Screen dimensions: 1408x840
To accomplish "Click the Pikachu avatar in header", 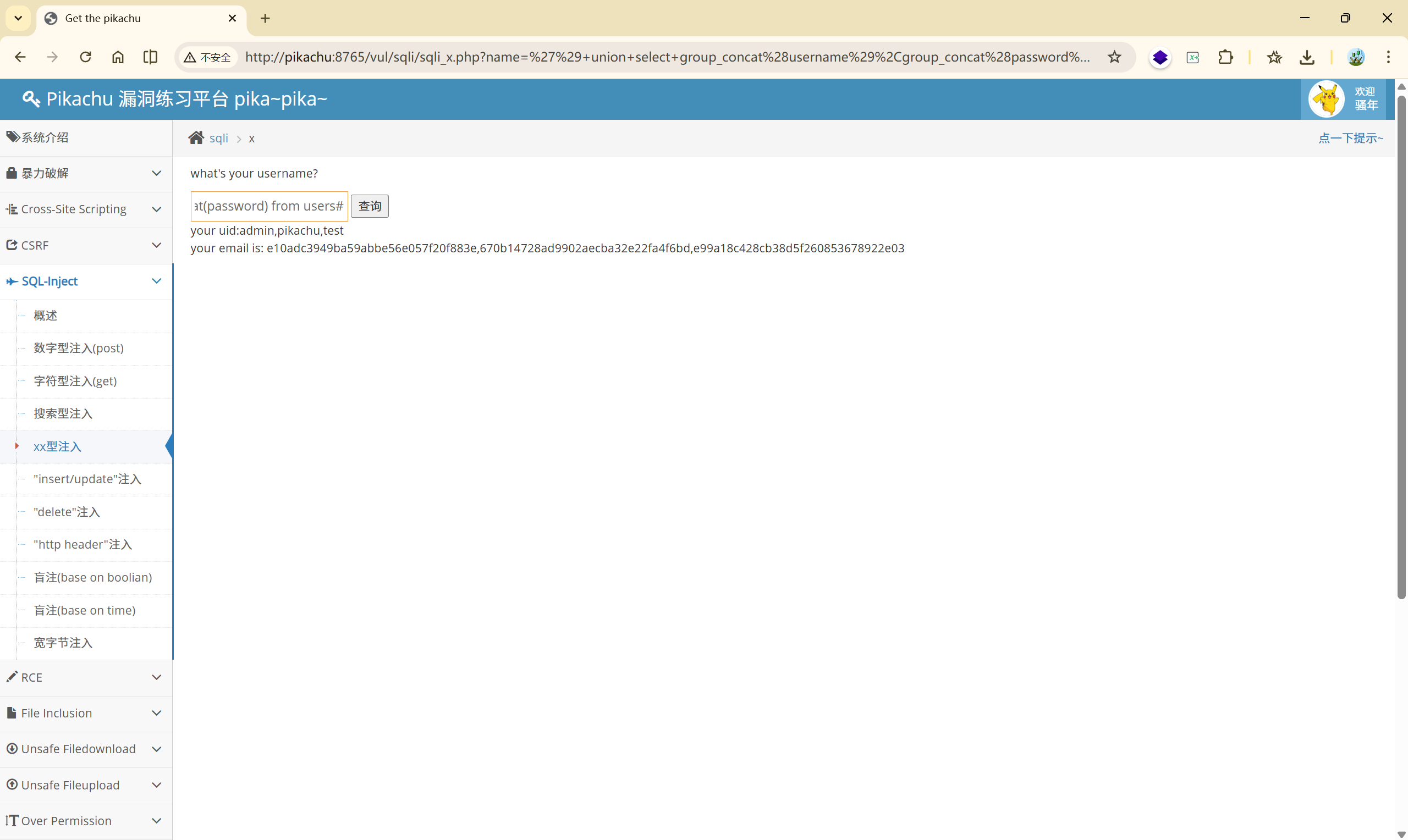I will tap(1326, 99).
